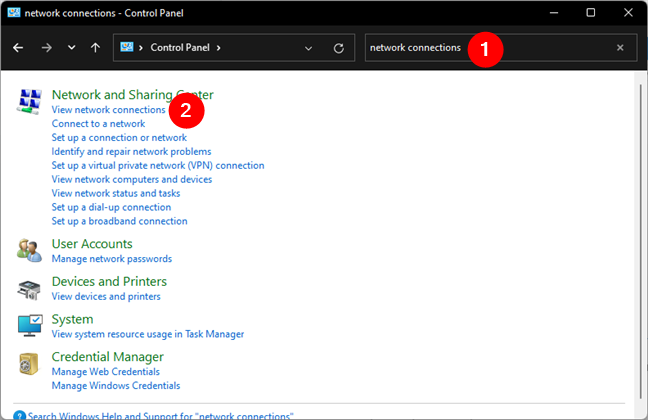This screenshot has height=420, width=648.
Task: Select Control Panel breadcrumb in address bar
Action: (180, 48)
